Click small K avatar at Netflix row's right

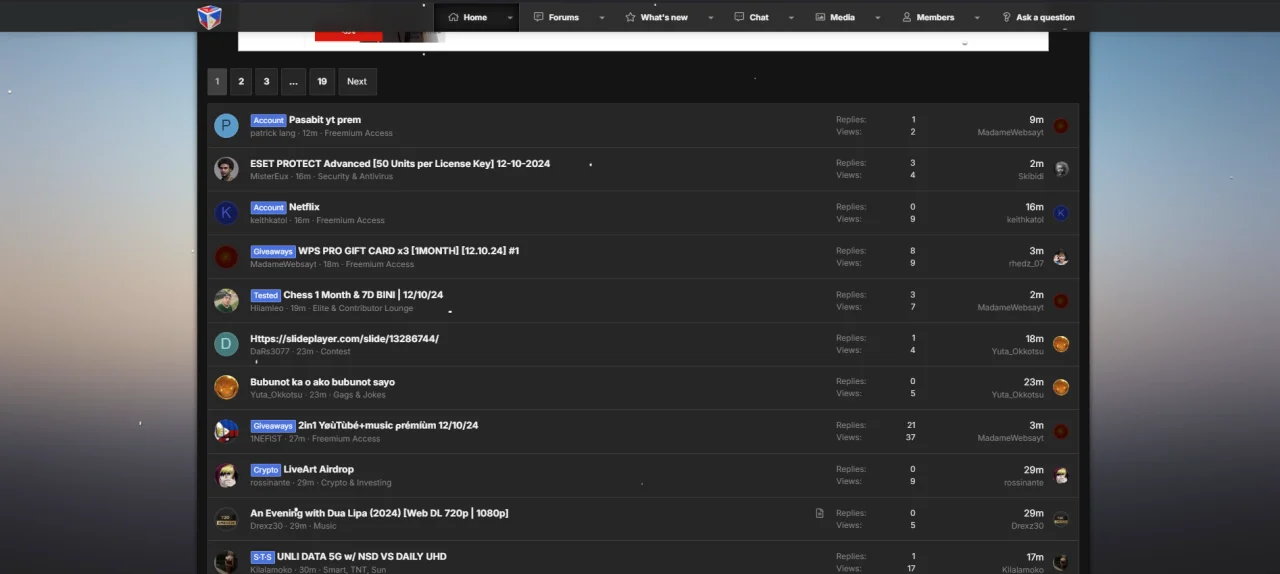click(x=1061, y=213)
